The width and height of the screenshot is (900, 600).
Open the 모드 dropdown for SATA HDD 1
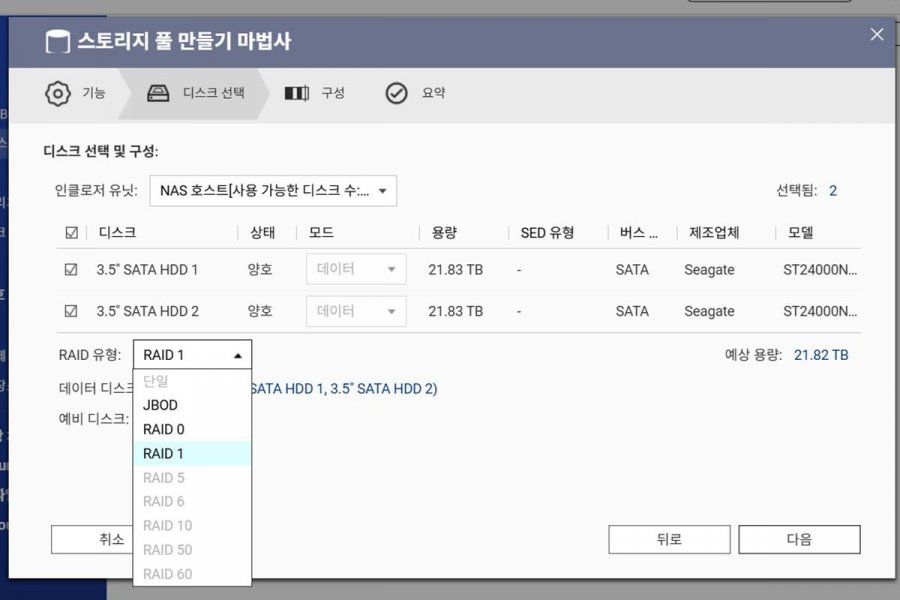coord(356,269)
